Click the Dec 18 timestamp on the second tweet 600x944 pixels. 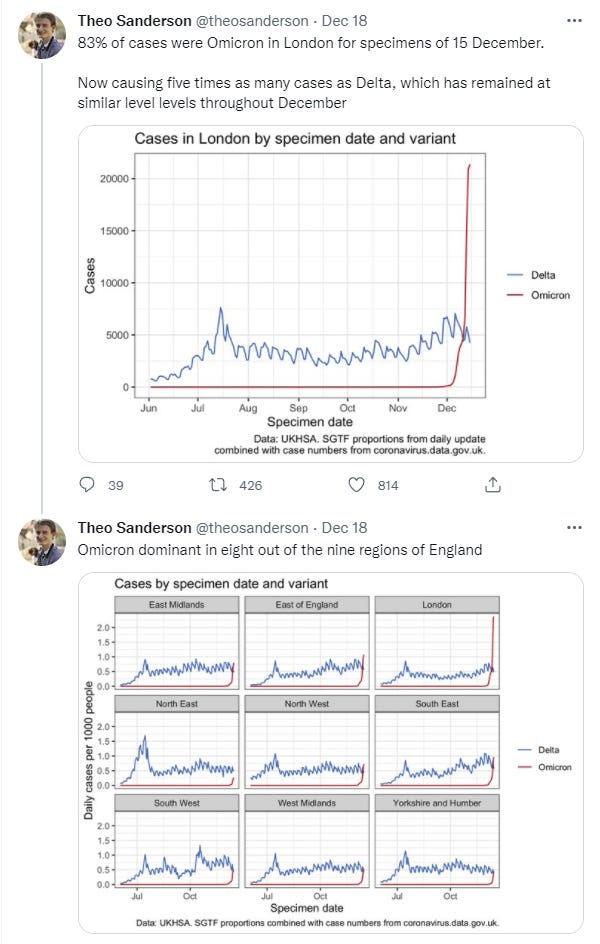click(x=344, y=528)
